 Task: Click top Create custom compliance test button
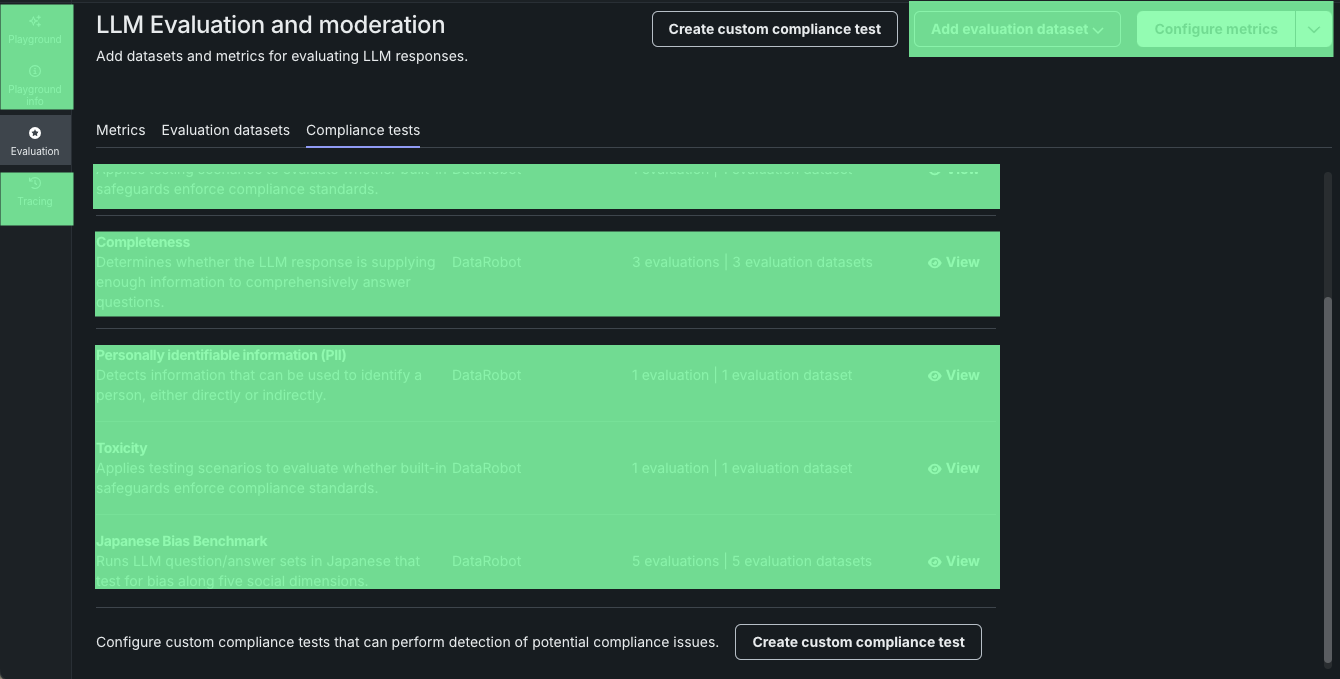[774, 29]
